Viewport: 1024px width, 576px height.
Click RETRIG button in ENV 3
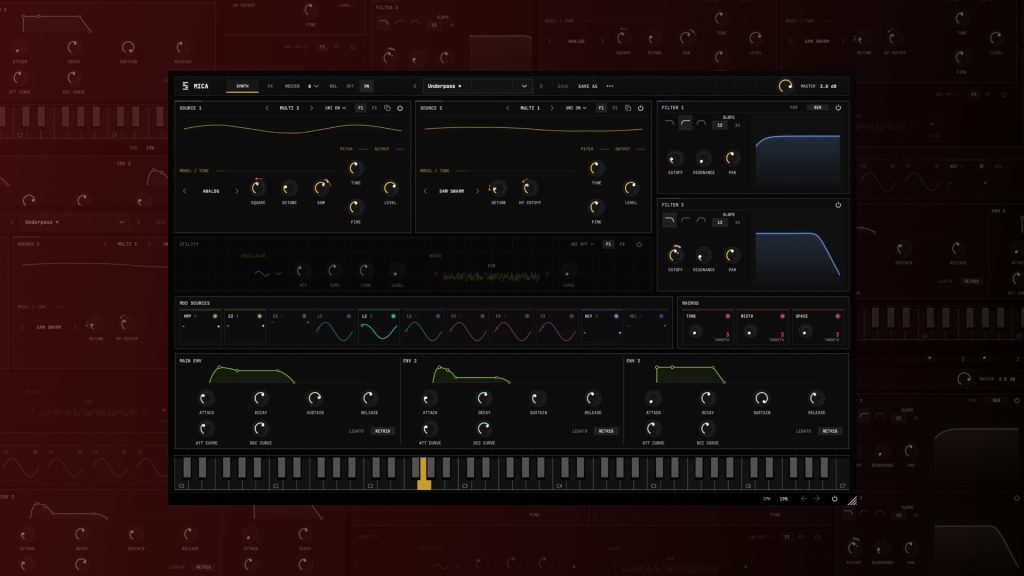(x=830, y=431)
